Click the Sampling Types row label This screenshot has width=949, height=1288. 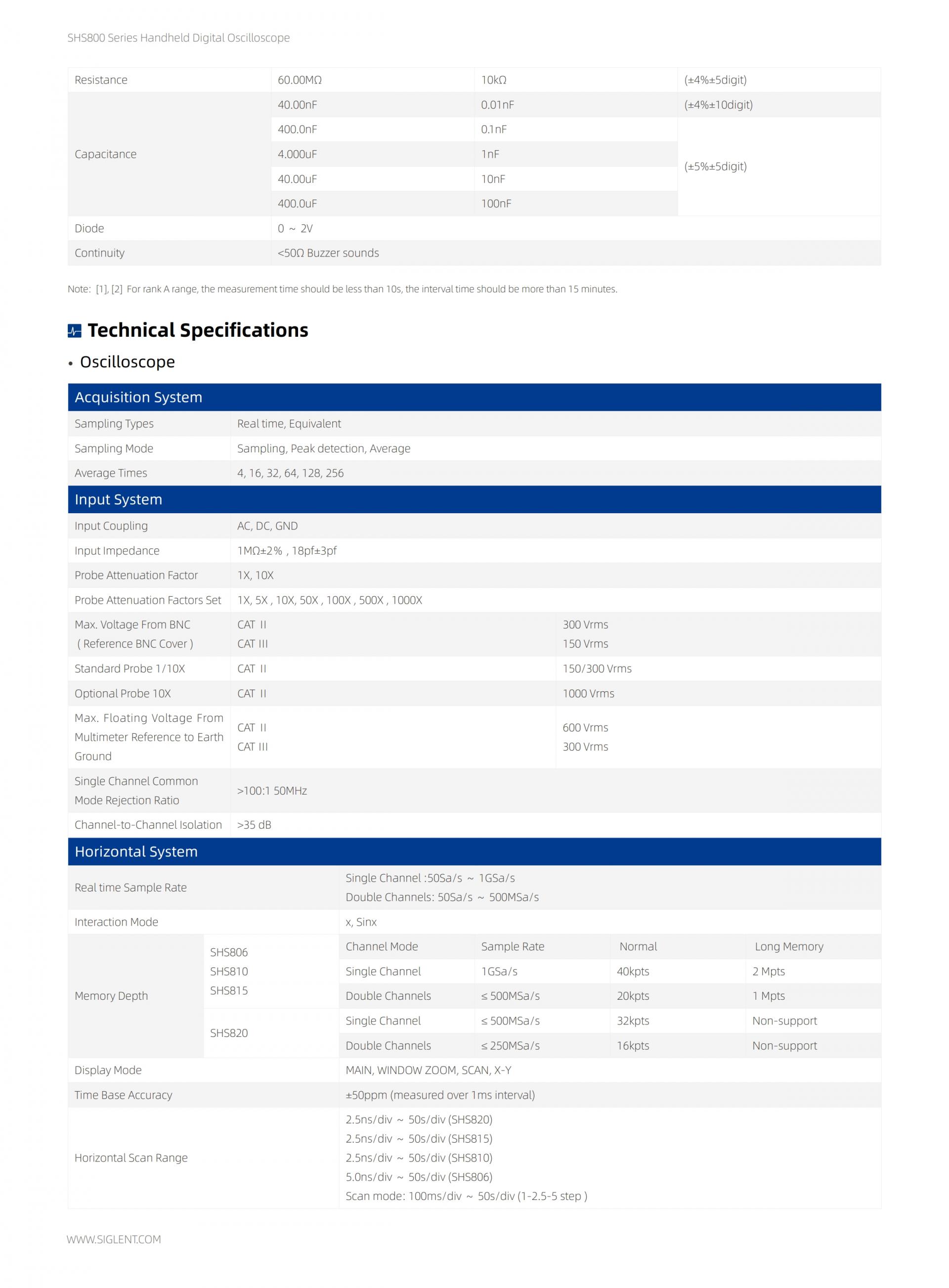click(114, 423)
